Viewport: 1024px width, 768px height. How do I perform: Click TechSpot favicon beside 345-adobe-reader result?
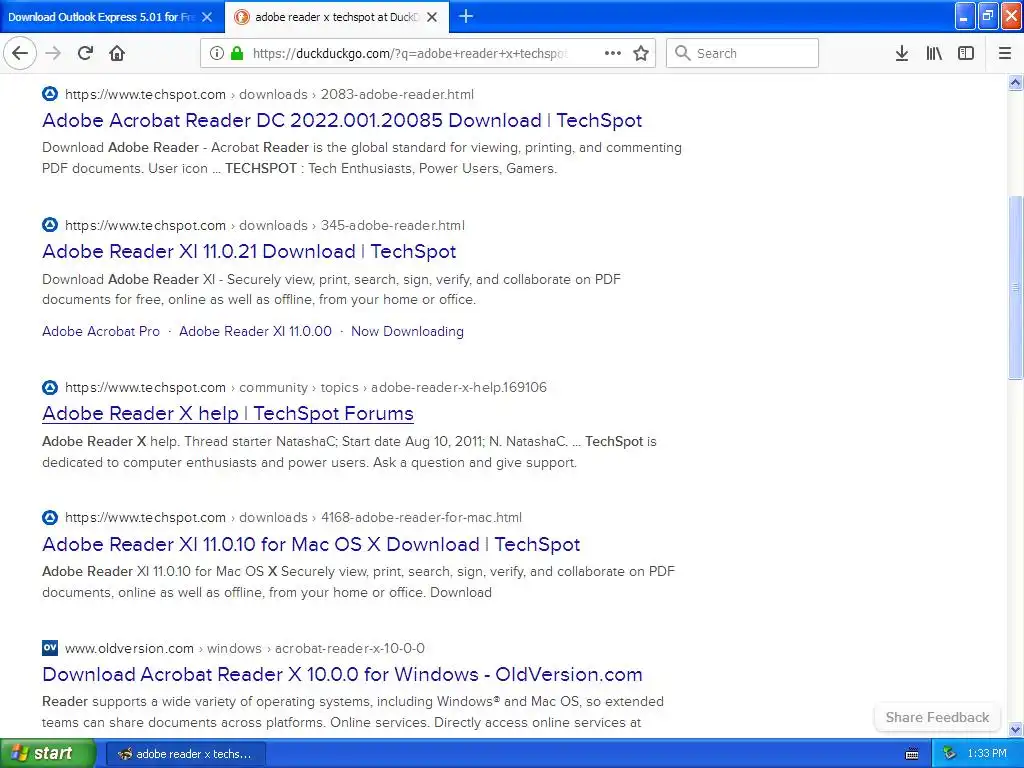tap(50, 225)
